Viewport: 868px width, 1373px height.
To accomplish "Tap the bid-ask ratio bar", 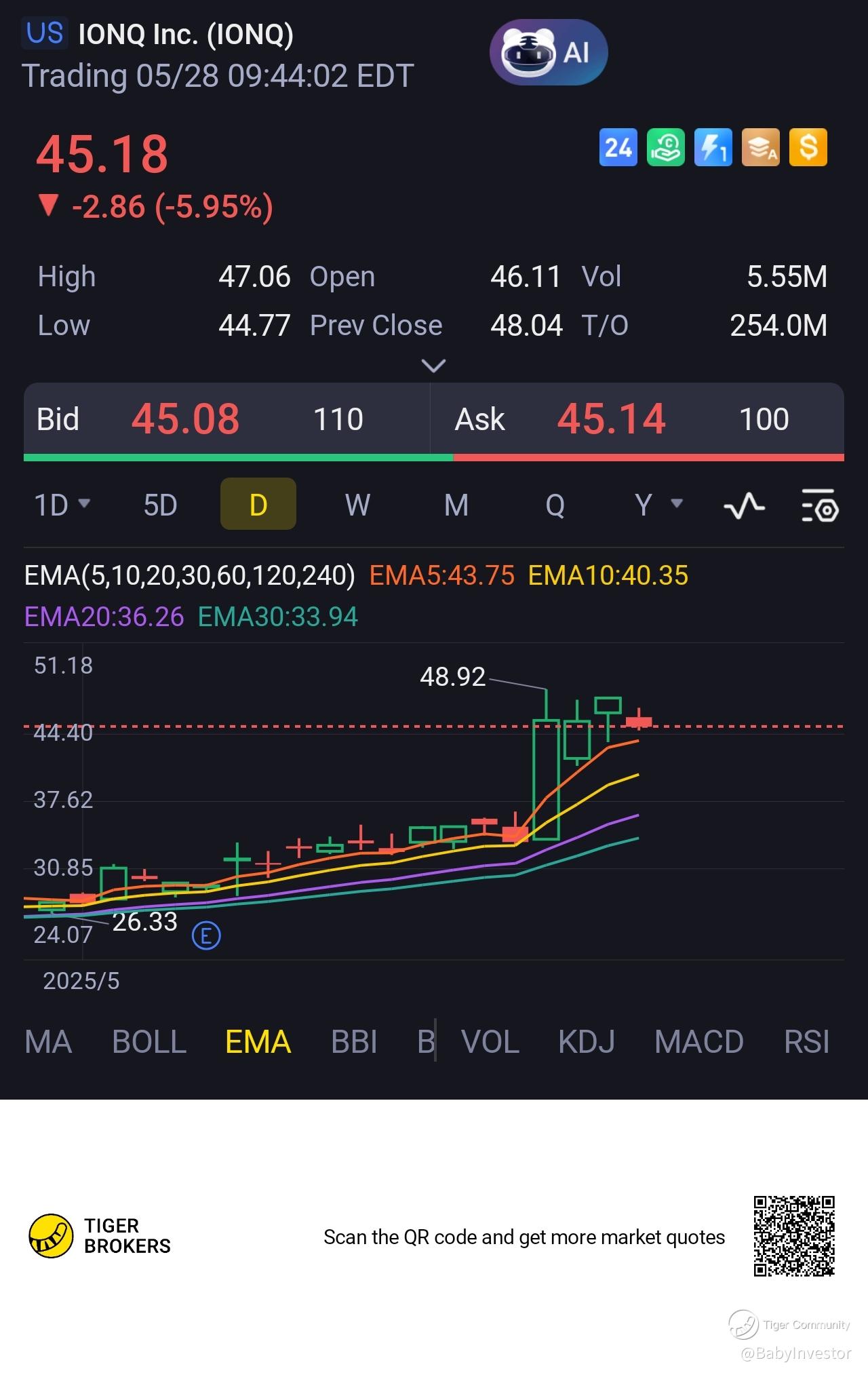I will tap(434, 458).
